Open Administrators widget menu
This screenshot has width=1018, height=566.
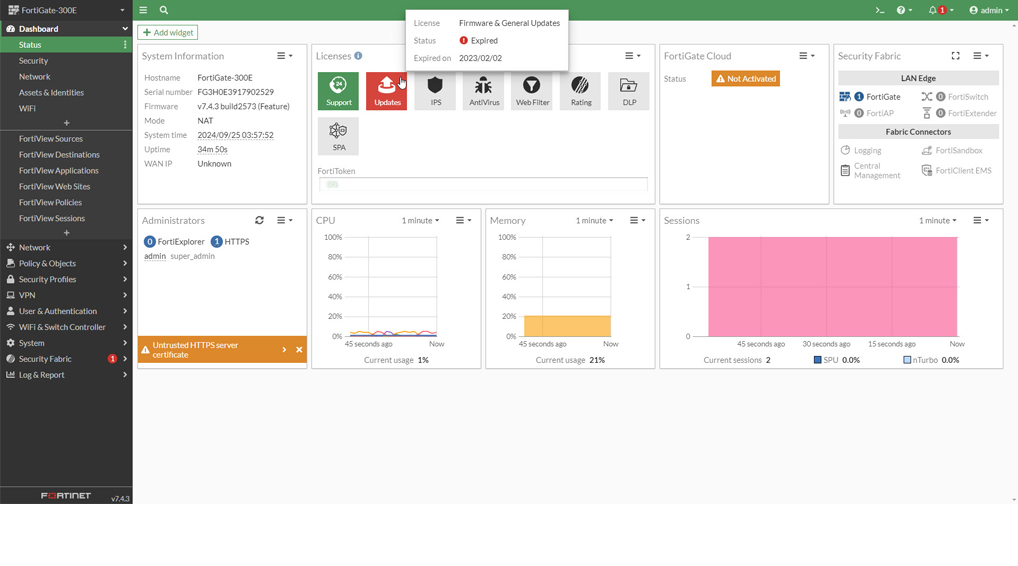tap(284, 221)
